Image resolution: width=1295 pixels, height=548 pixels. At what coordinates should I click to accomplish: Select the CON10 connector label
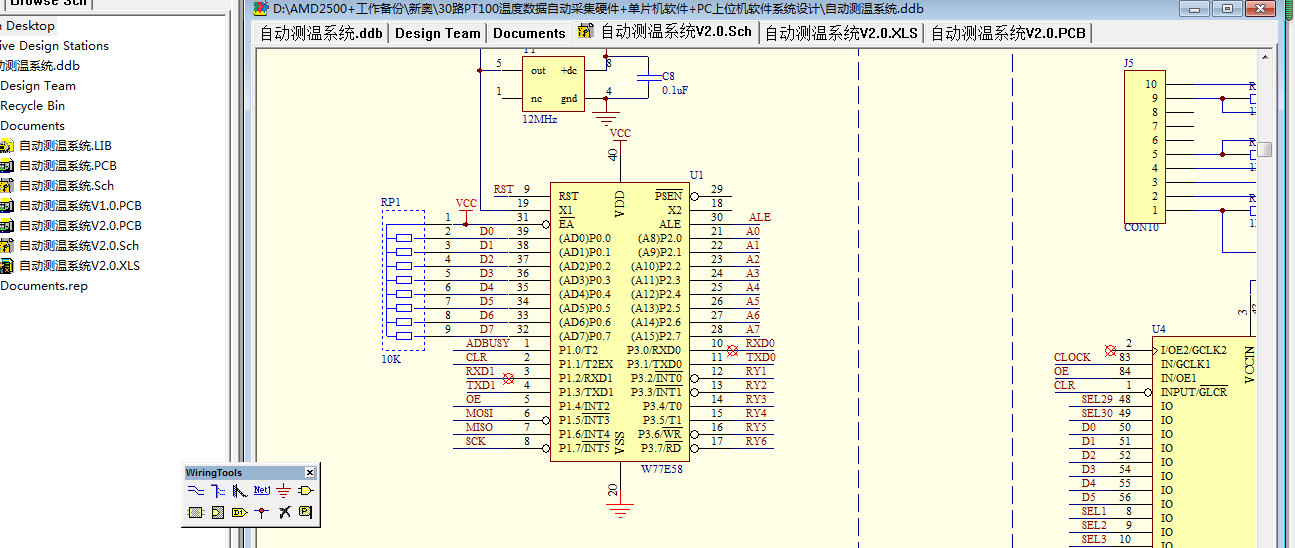1141,227
